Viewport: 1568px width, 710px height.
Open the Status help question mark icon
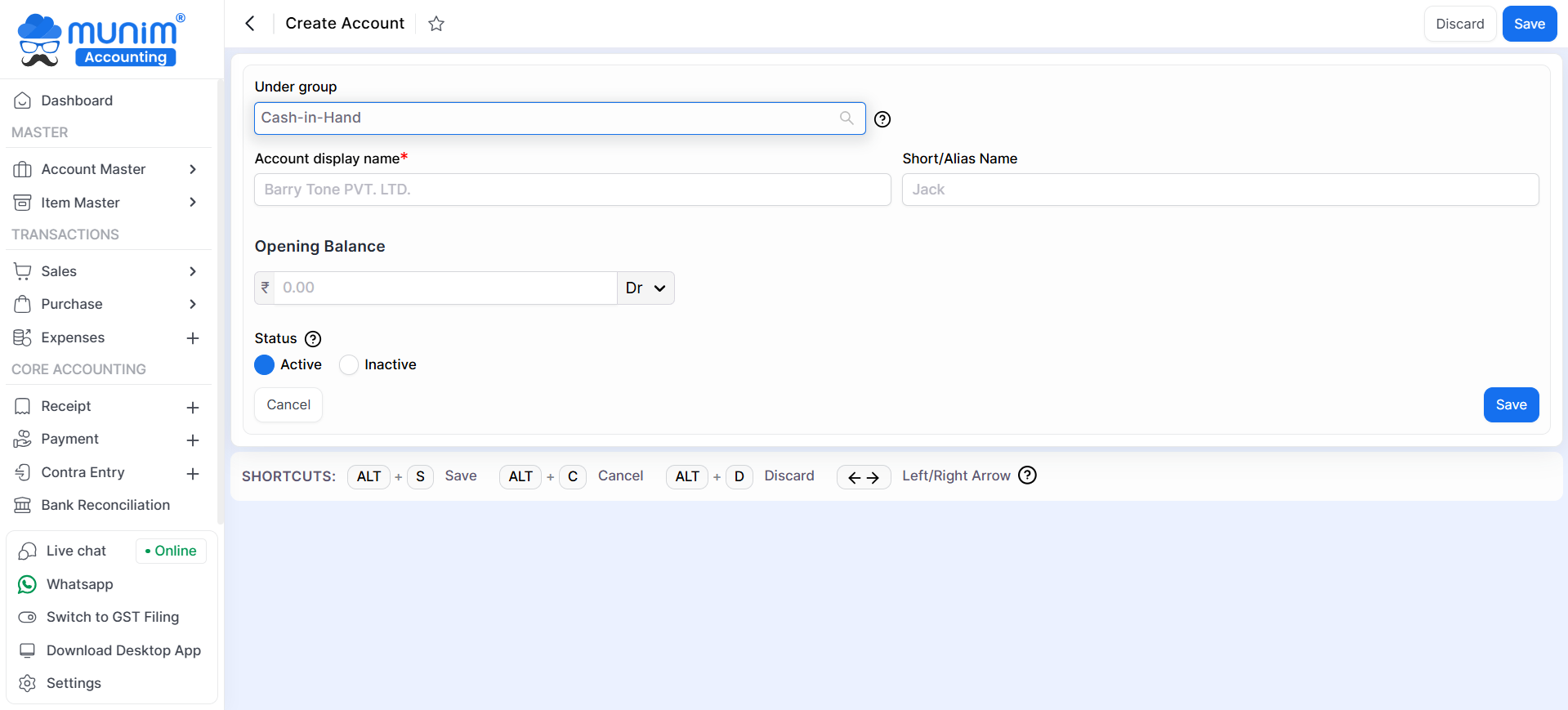click(x=313, y=339)
